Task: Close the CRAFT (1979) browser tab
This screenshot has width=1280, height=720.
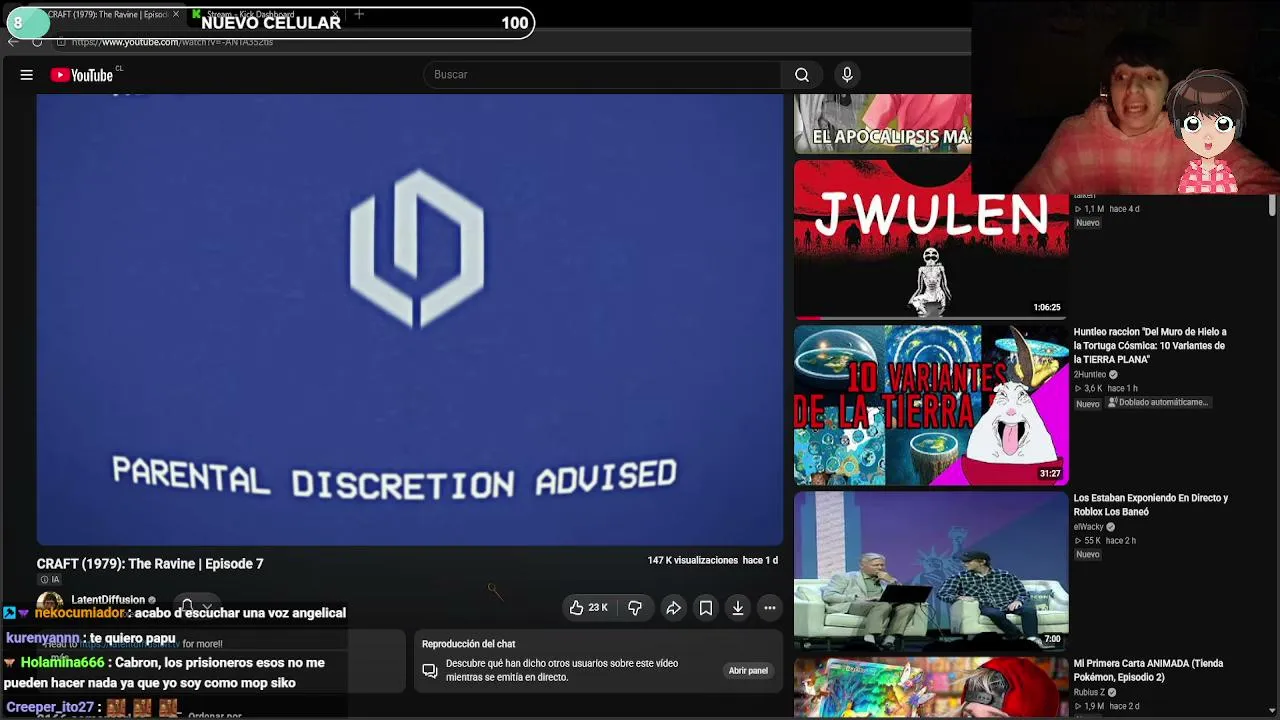Action: tap(176, 15)
